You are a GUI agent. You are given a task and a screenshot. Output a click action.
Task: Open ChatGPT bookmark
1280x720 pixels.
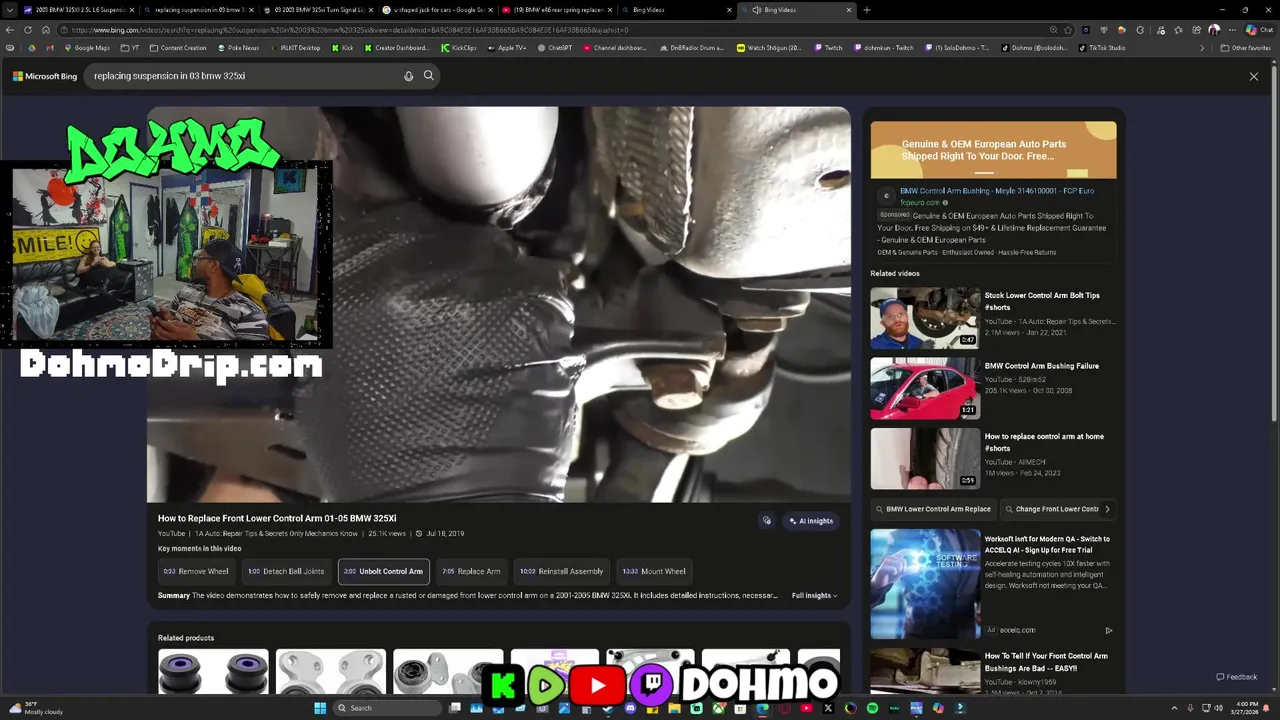click(554, 48)
